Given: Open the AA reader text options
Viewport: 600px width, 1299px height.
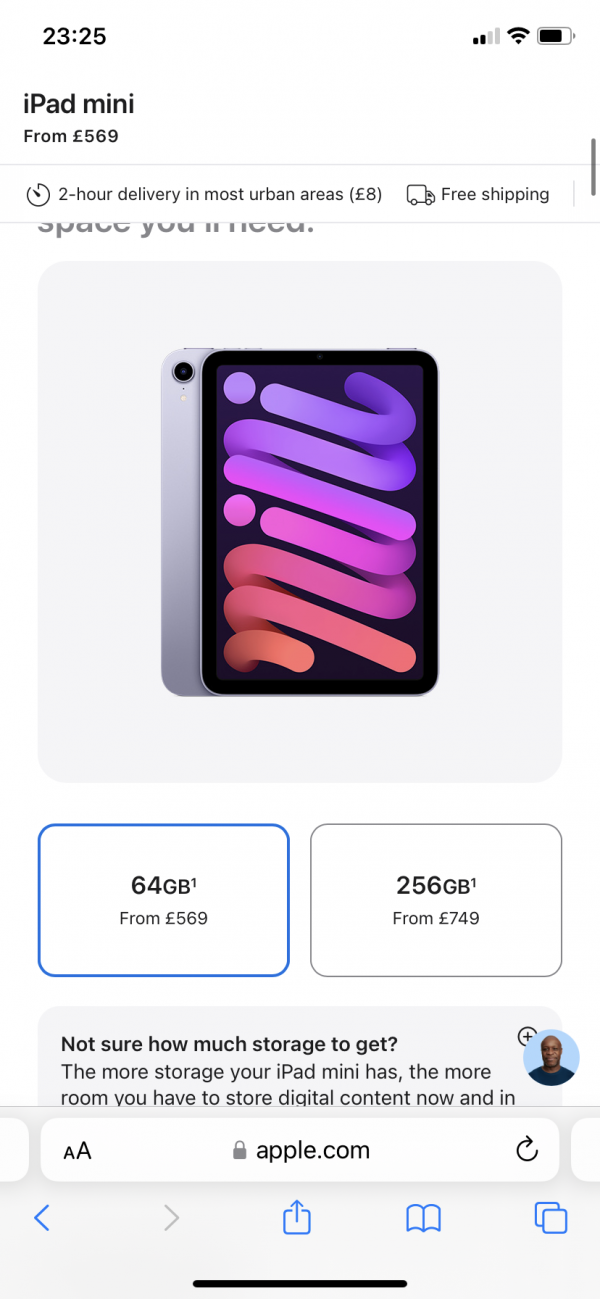Looking at the screenshot, I should point(77,1151).
